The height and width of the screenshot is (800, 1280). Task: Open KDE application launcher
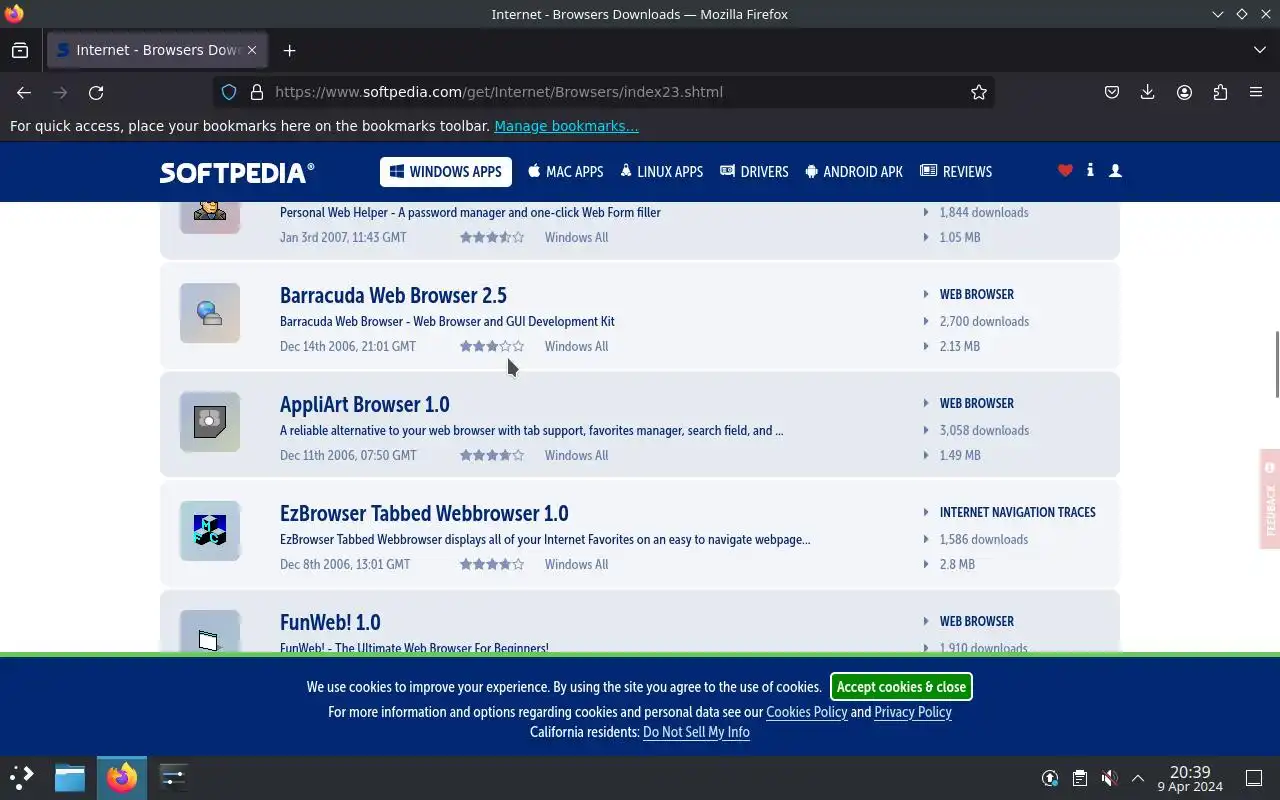(22, 777)
